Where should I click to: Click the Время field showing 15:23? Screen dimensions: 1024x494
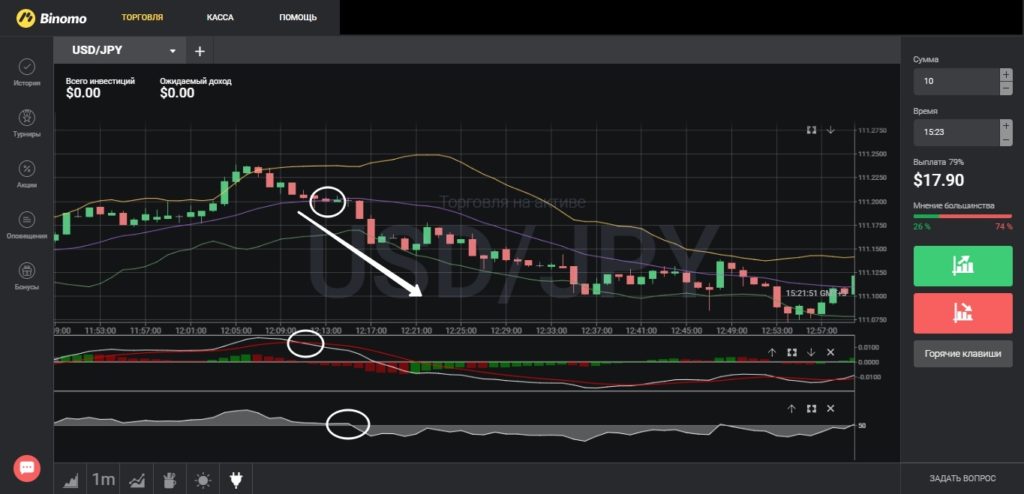[x=956, y=132]
